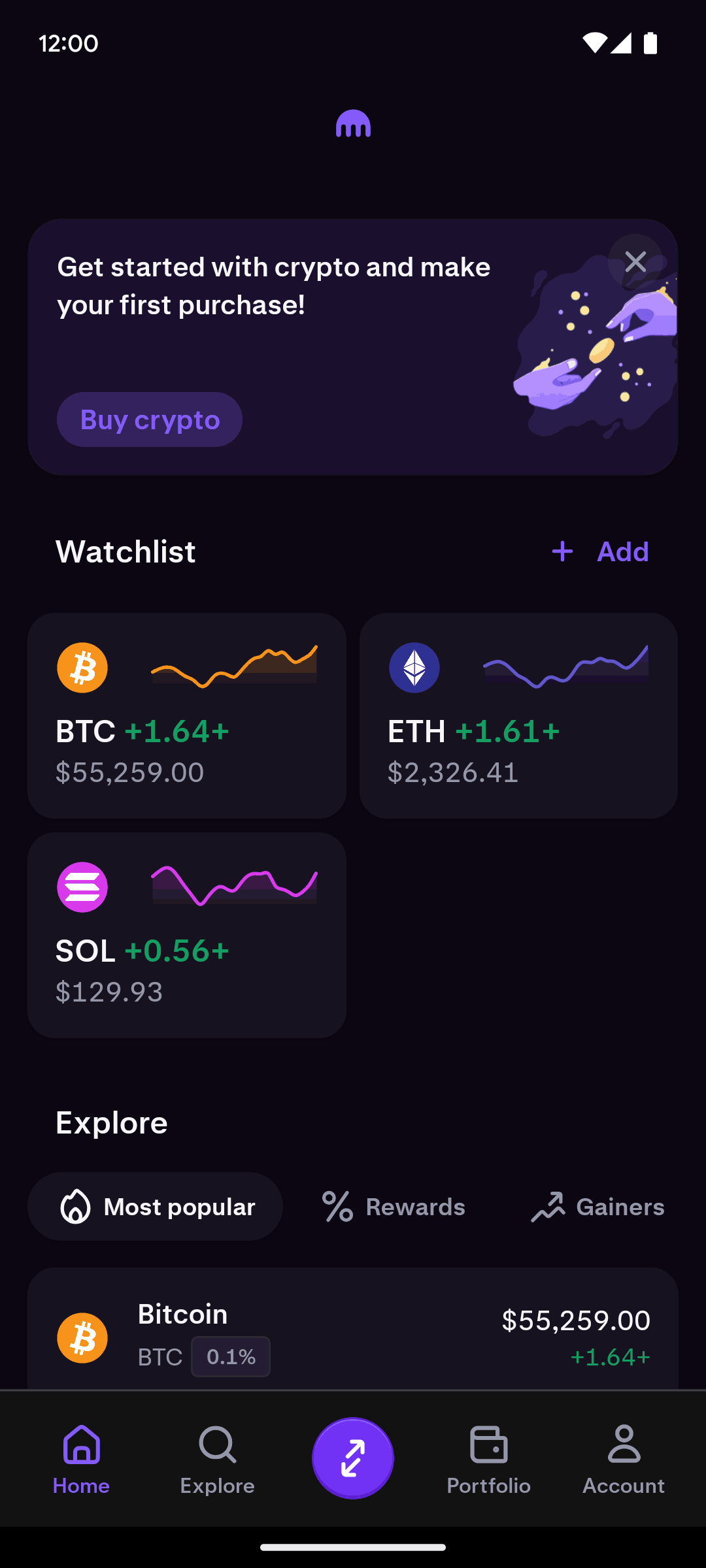The height and width of the screenshot is (1568, 706).
Task: Tap the Solana coin icon
Action: point(82,887)
